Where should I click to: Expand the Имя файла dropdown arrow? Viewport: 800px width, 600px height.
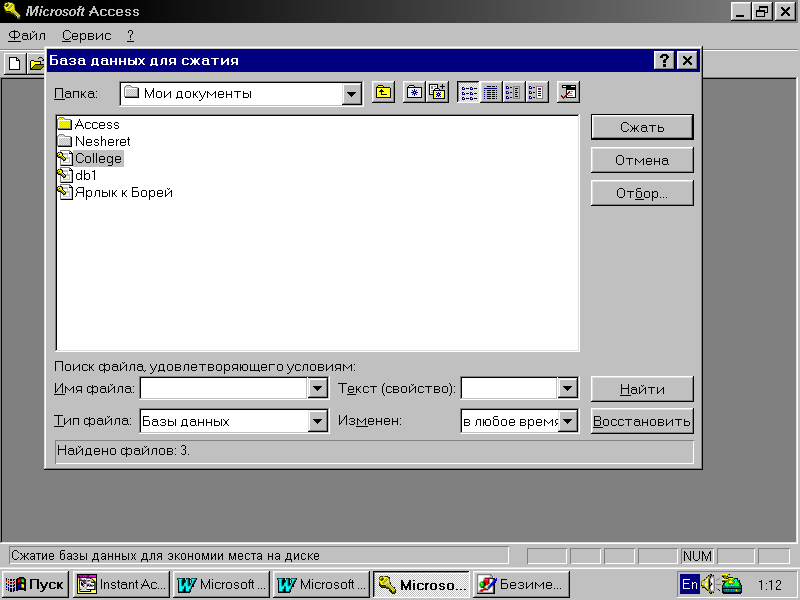tap(317, 389)
